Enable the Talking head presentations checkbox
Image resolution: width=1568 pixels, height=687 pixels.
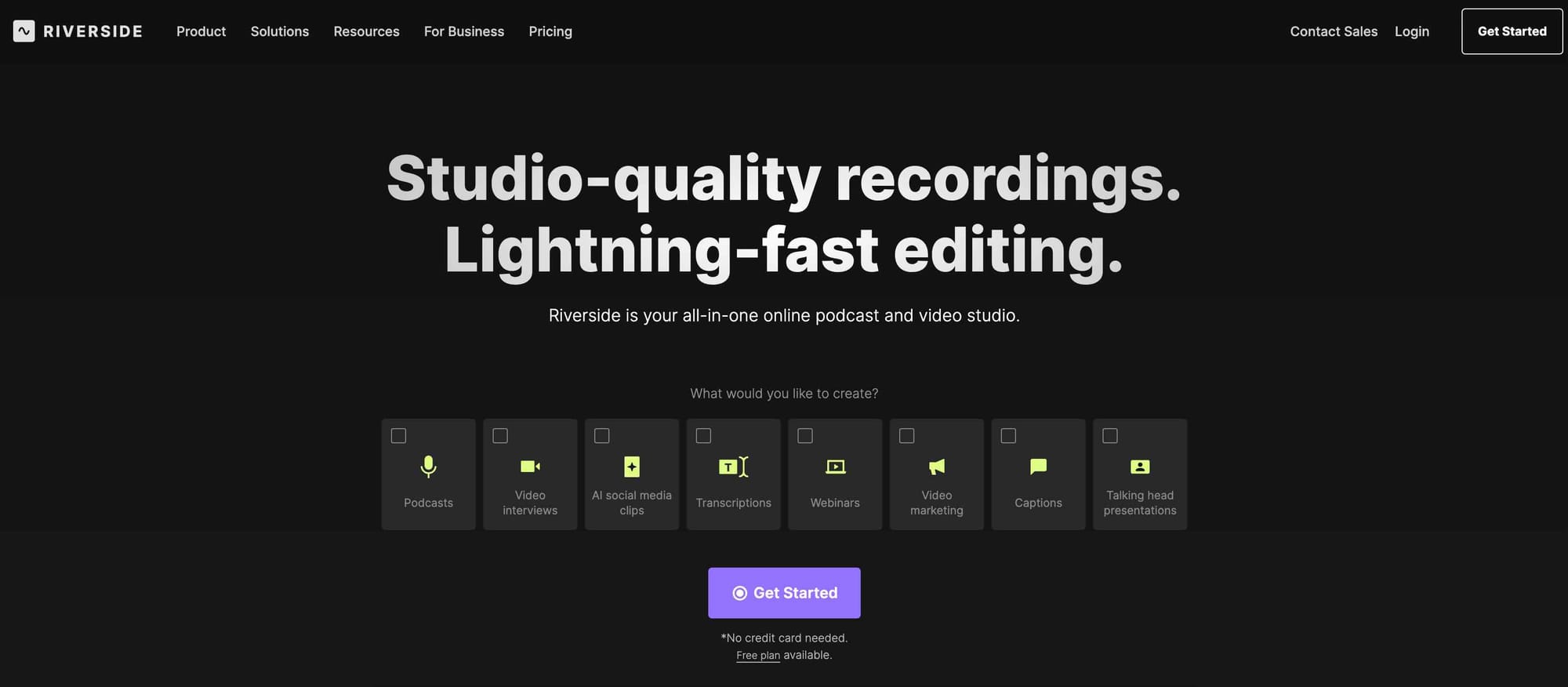1110,435
